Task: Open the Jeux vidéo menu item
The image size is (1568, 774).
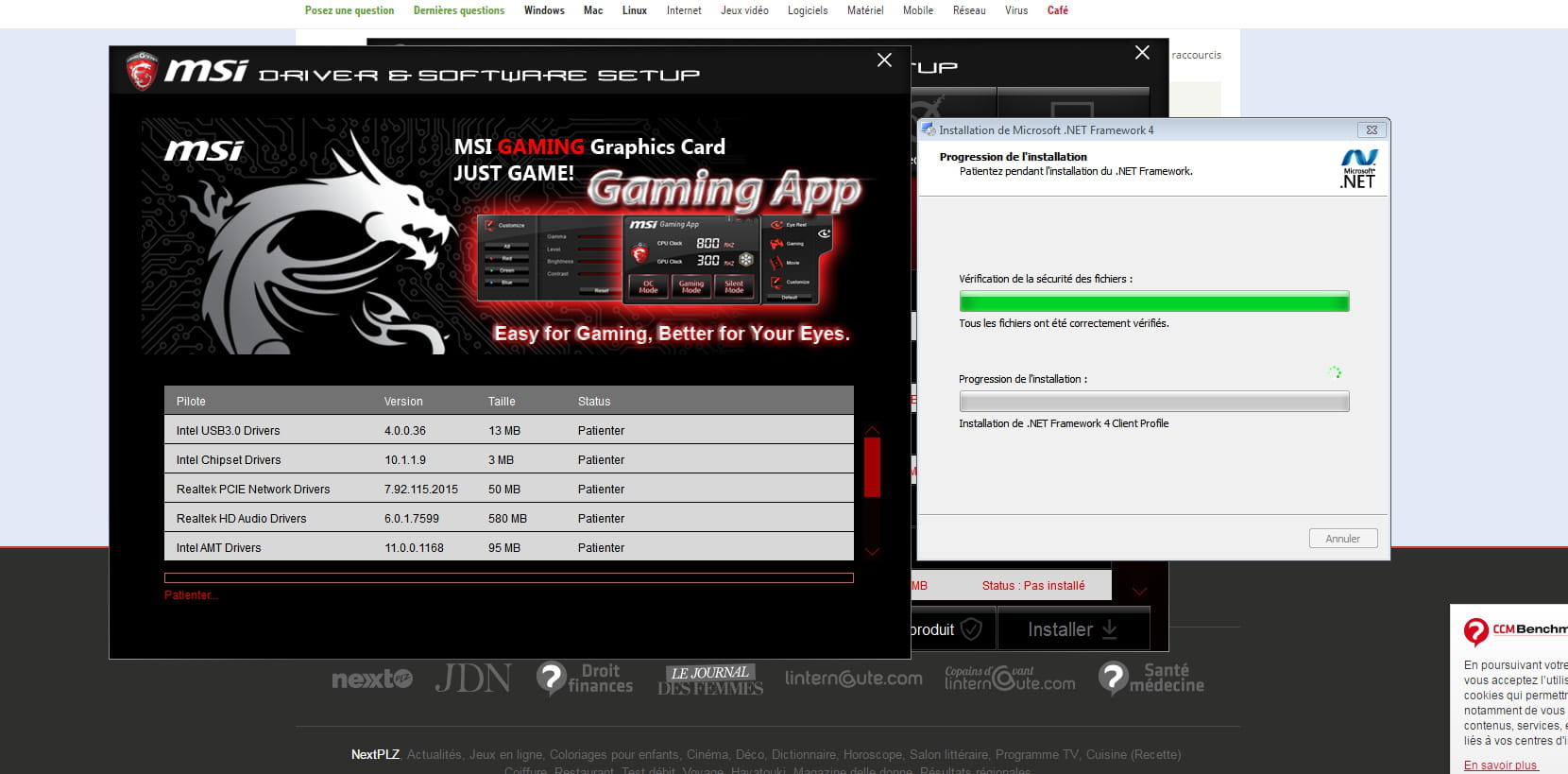Action: point(744,10)
